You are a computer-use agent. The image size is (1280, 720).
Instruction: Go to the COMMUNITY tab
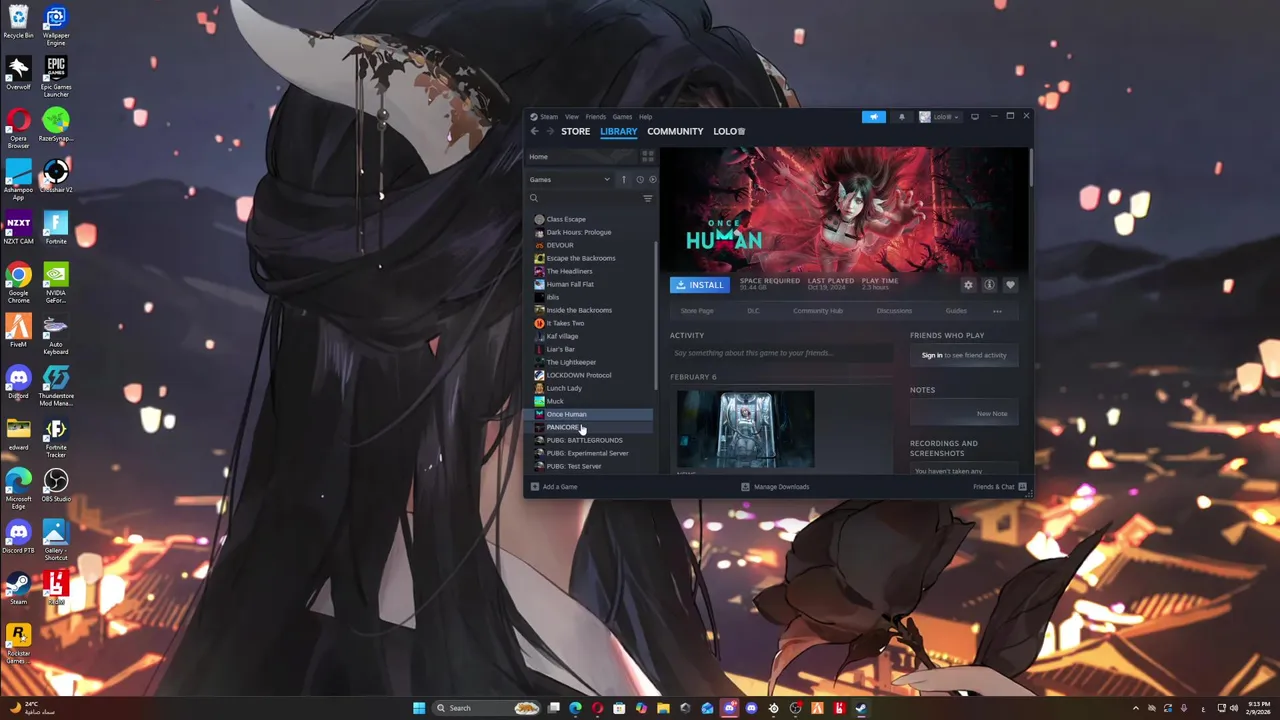(x=675, y=131)
